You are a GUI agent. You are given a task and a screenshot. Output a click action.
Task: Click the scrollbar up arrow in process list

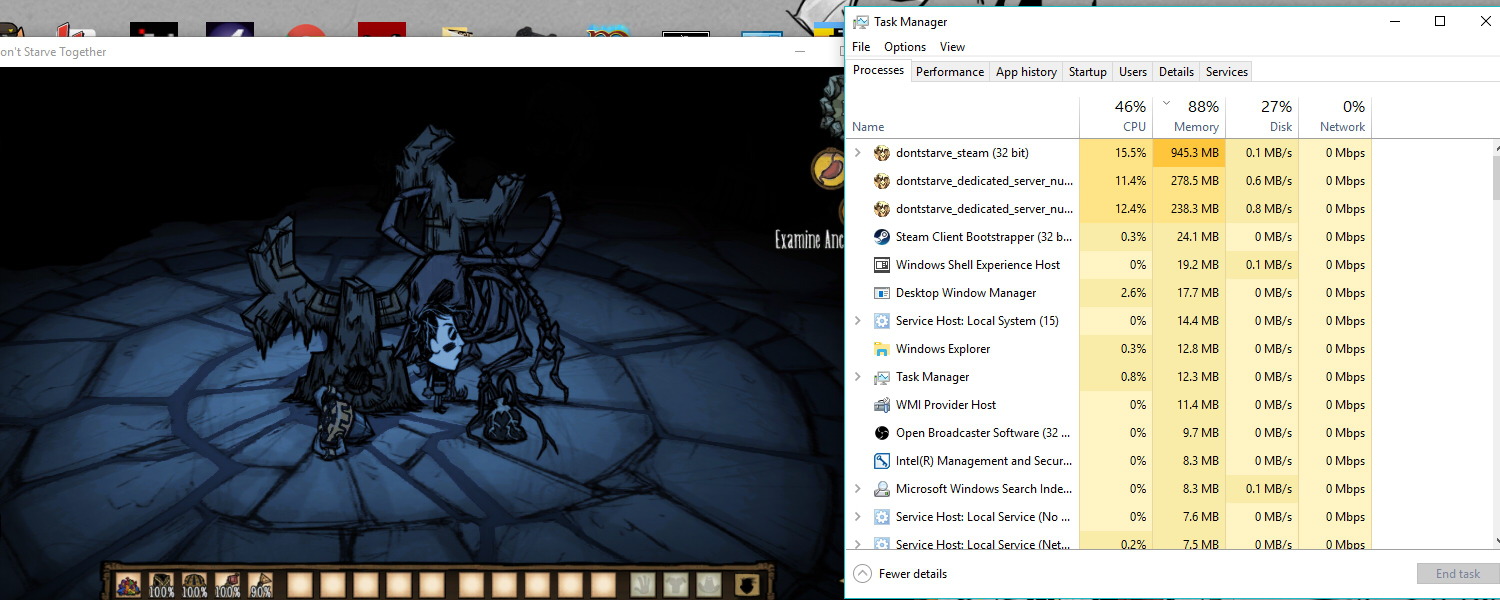click(1497, 147)
